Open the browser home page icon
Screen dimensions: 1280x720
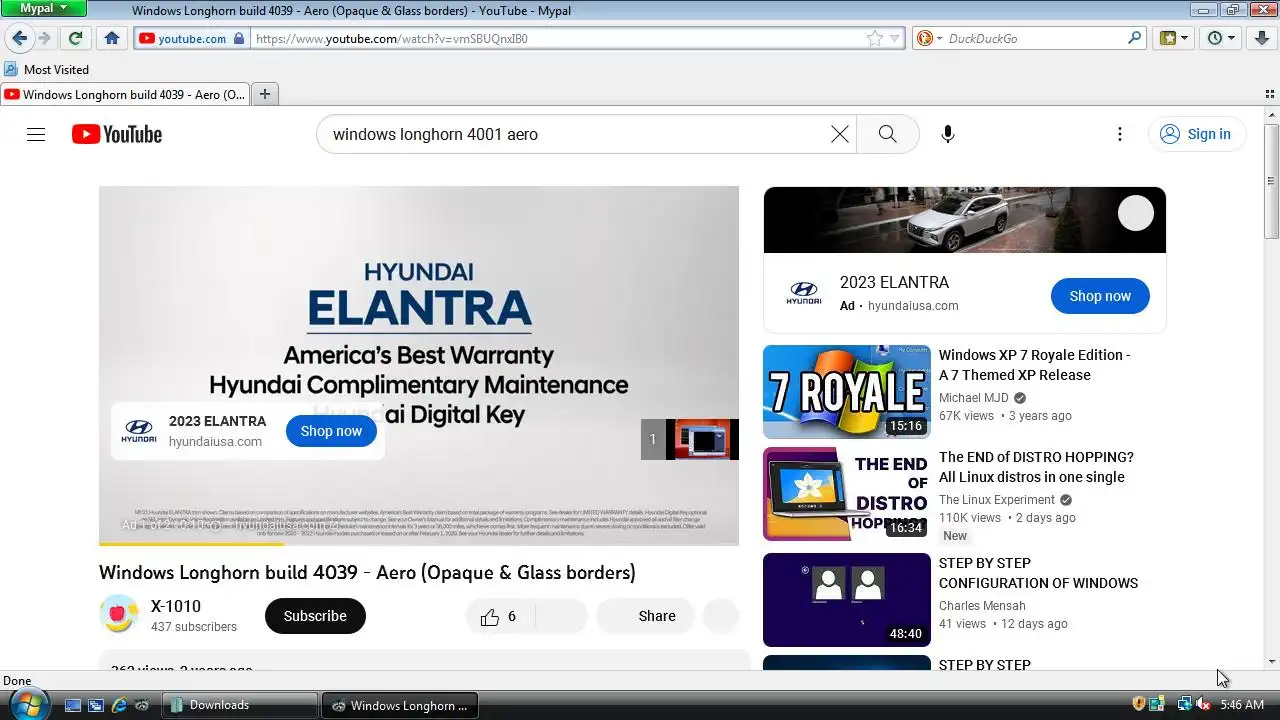pos(112,38)
